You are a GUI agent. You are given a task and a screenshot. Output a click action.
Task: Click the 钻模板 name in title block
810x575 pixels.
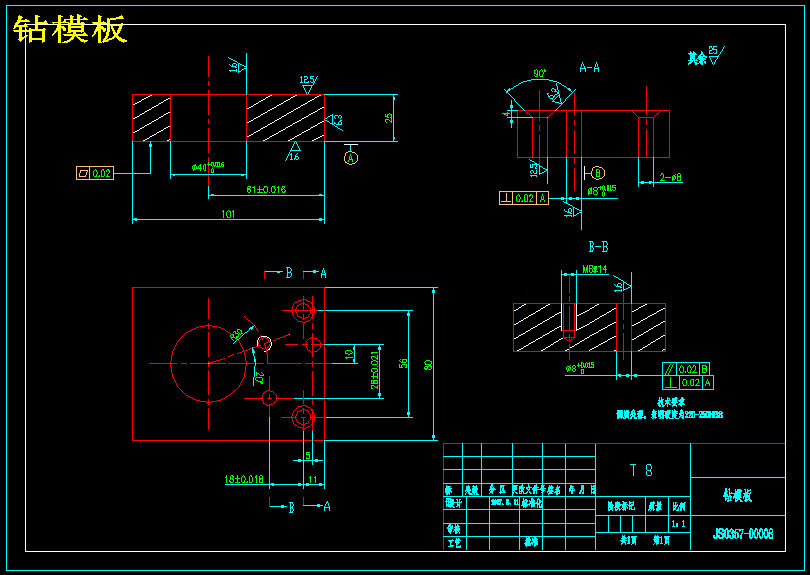[x=738, y=496]
